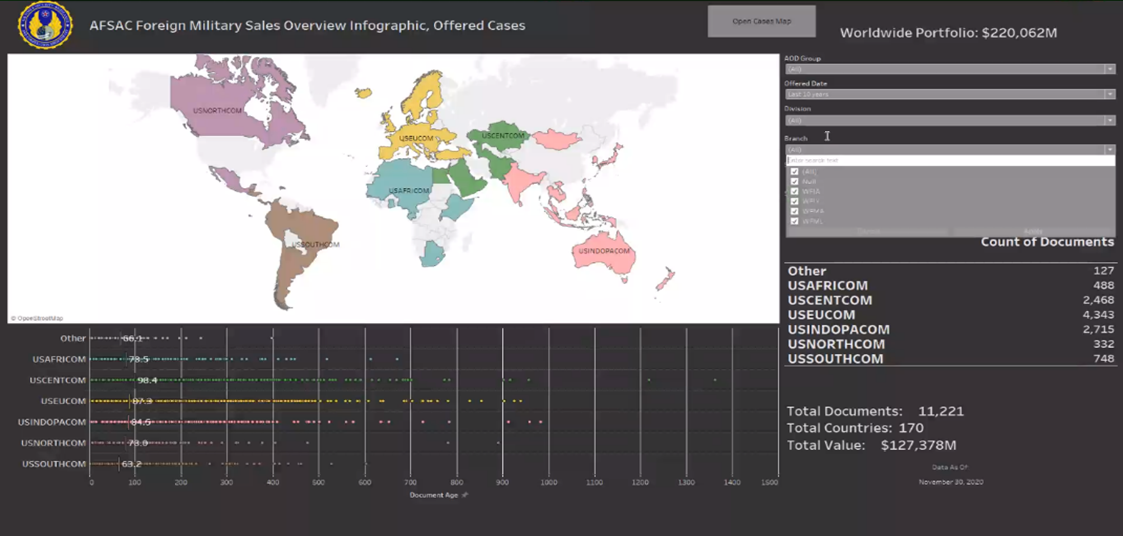Toggle the Null checkbox in Branch filter
Viewport: 1123px width, 536px height.
coord(795,181)
